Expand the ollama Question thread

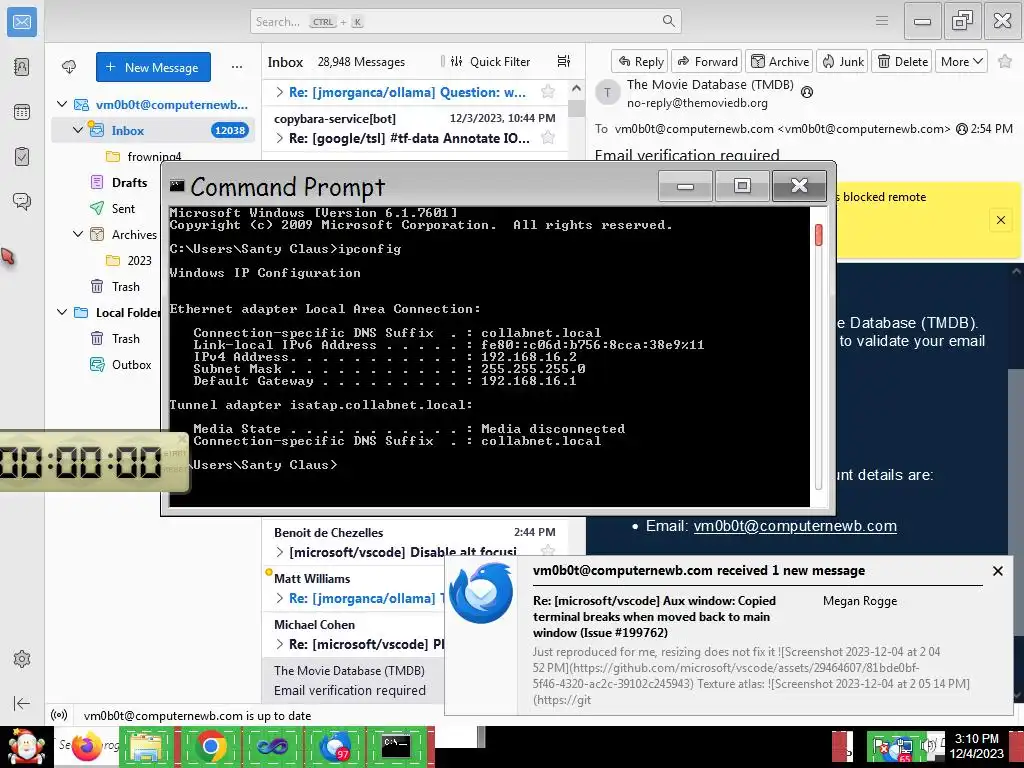(280, 92)
